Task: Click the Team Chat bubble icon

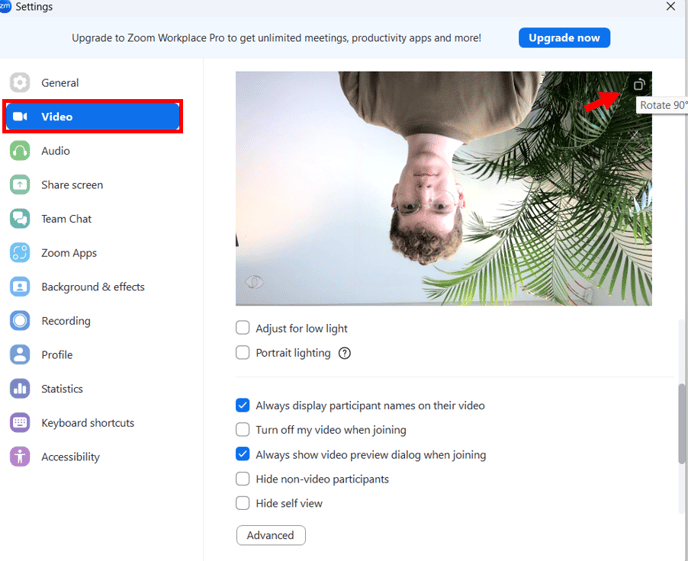Action: (x=20, y=219)
